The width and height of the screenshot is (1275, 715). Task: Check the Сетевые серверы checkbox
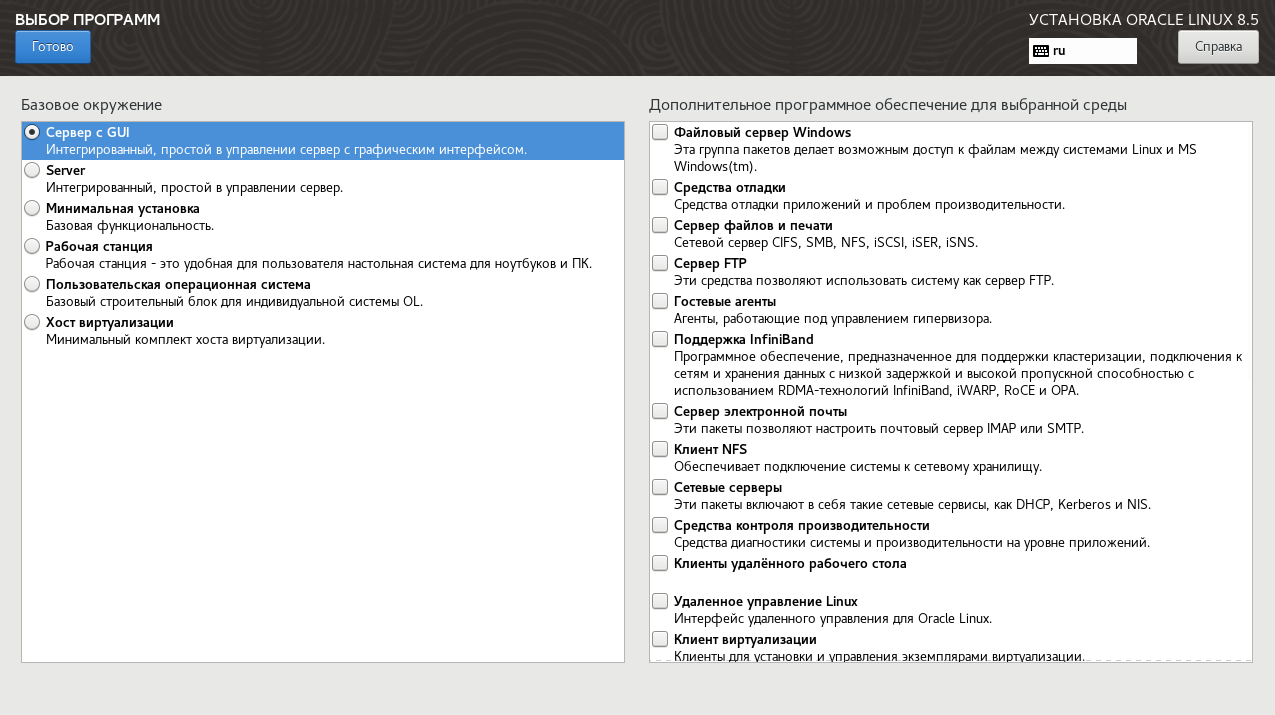coord(660,487)
